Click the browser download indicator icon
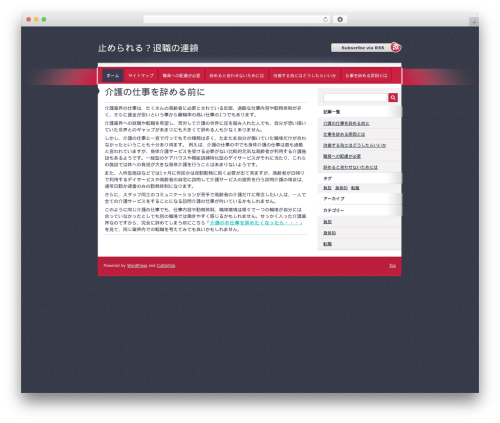This screenshot has height=423, width=500. click(x=340, y=19)
